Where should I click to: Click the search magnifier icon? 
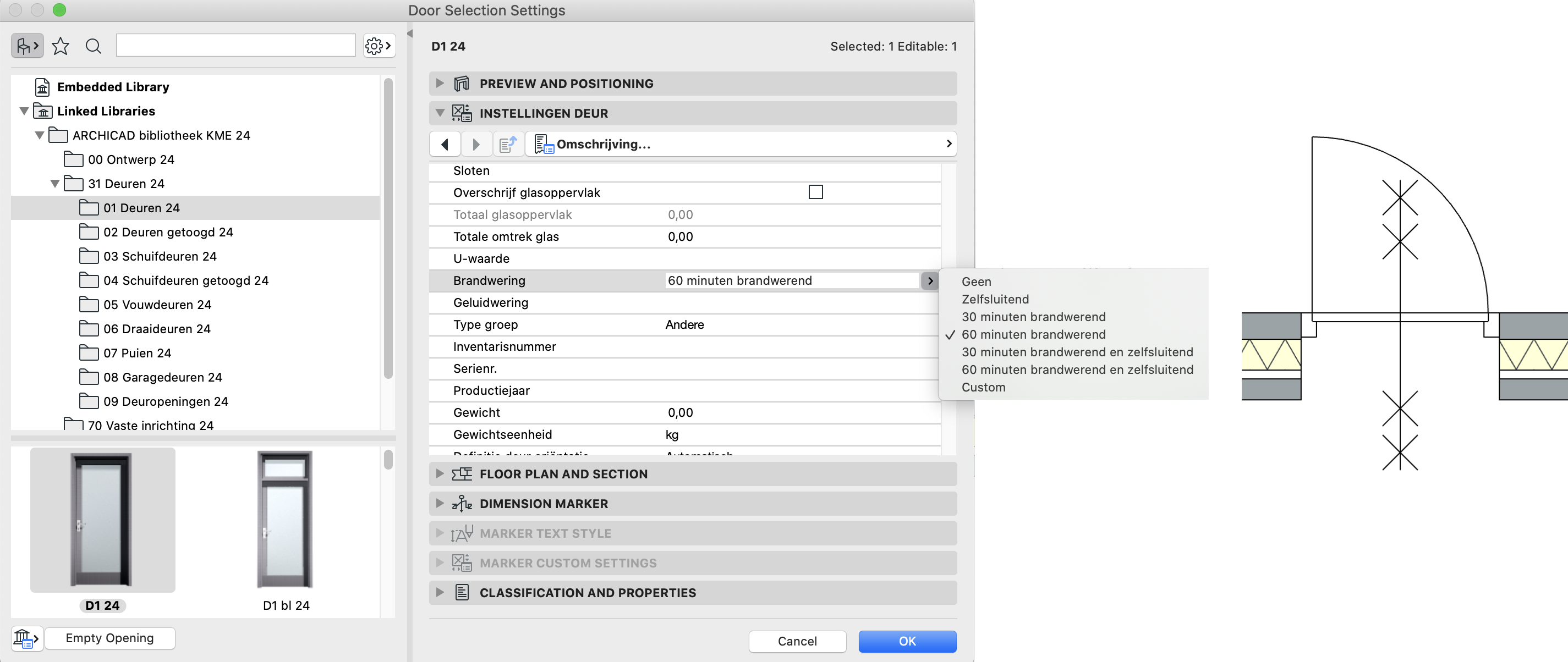coord(93,46)
